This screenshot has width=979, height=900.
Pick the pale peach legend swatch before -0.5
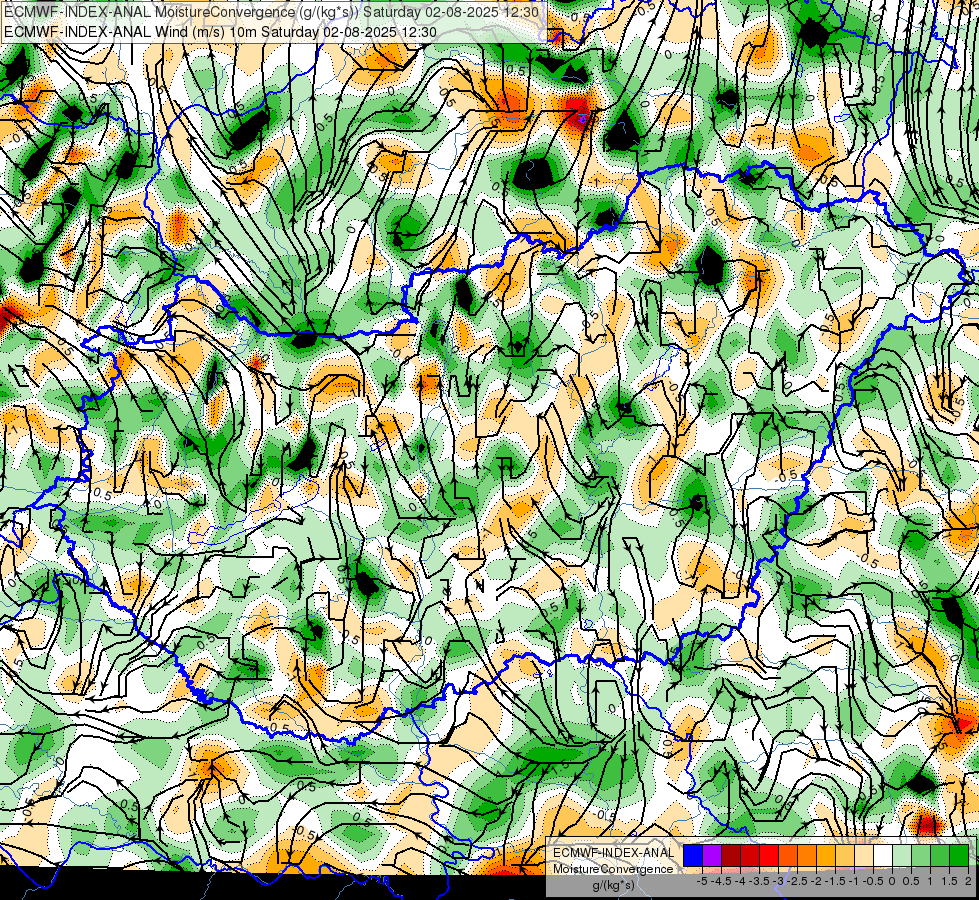click(864, 856)
